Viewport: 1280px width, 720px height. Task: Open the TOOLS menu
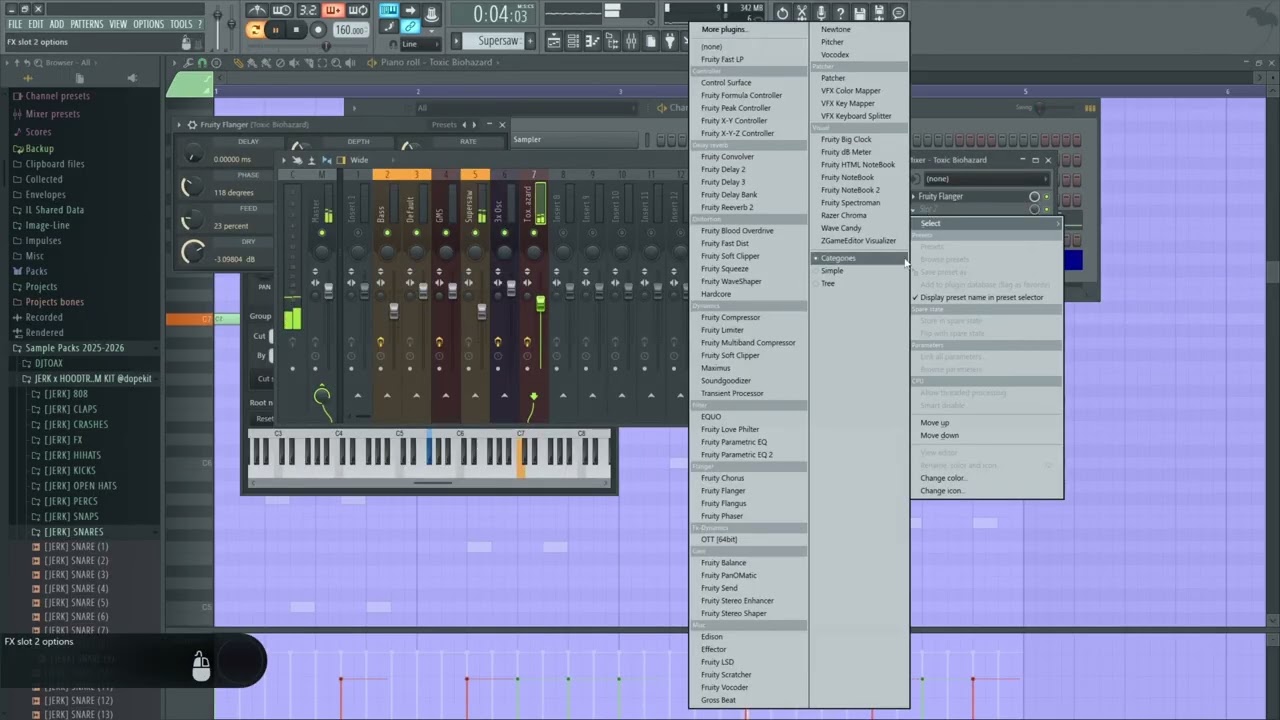pos(181,24)
